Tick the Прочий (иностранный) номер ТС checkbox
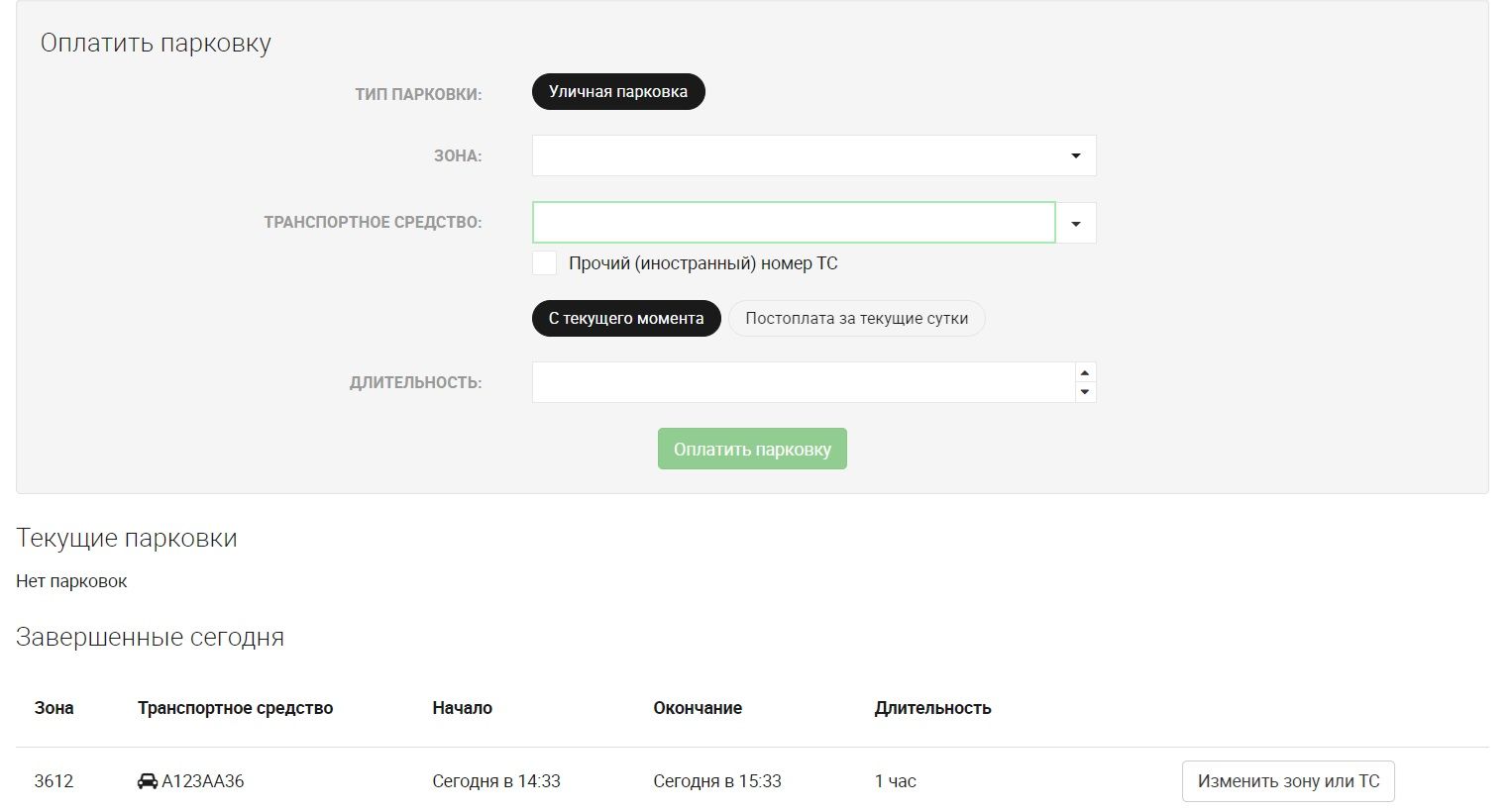 coord(544,262)
